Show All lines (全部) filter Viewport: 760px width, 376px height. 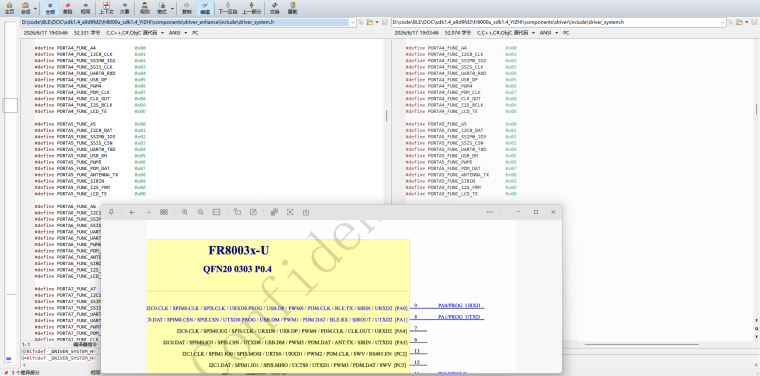click(x=50, y=8)
